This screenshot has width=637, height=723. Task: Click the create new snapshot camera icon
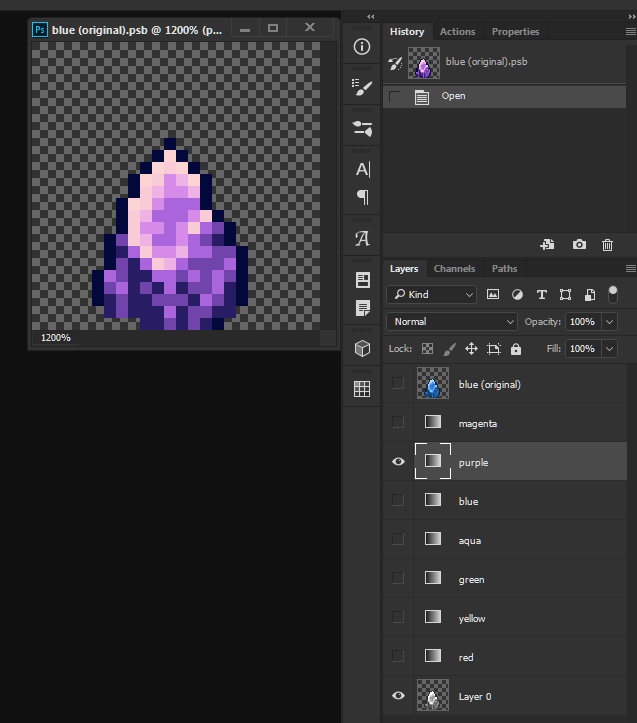[579, 244]
